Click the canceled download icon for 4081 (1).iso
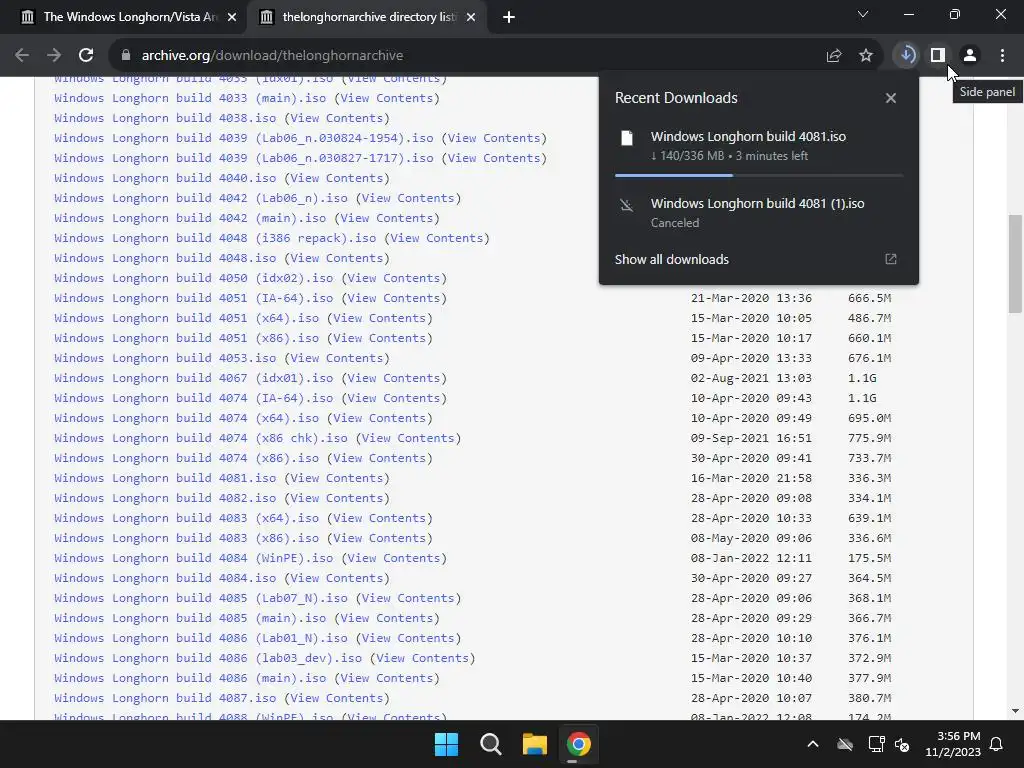Screen dimensions: 1024x768 pos(627,206)
